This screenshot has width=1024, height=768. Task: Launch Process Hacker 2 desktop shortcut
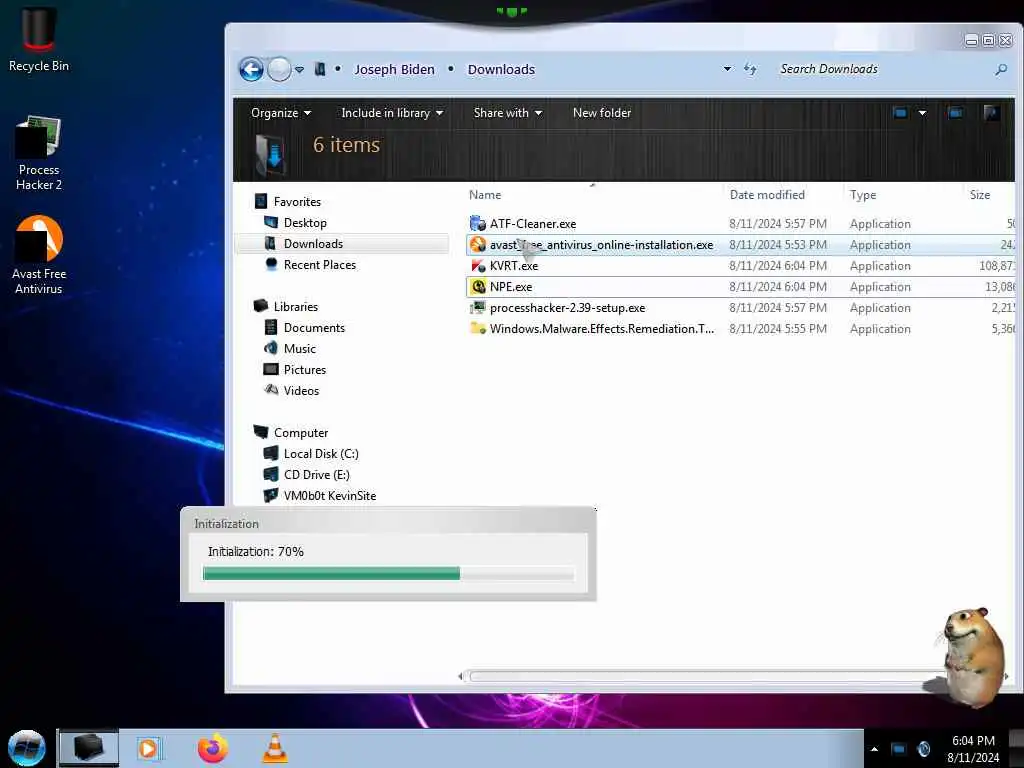click(39, 153)
